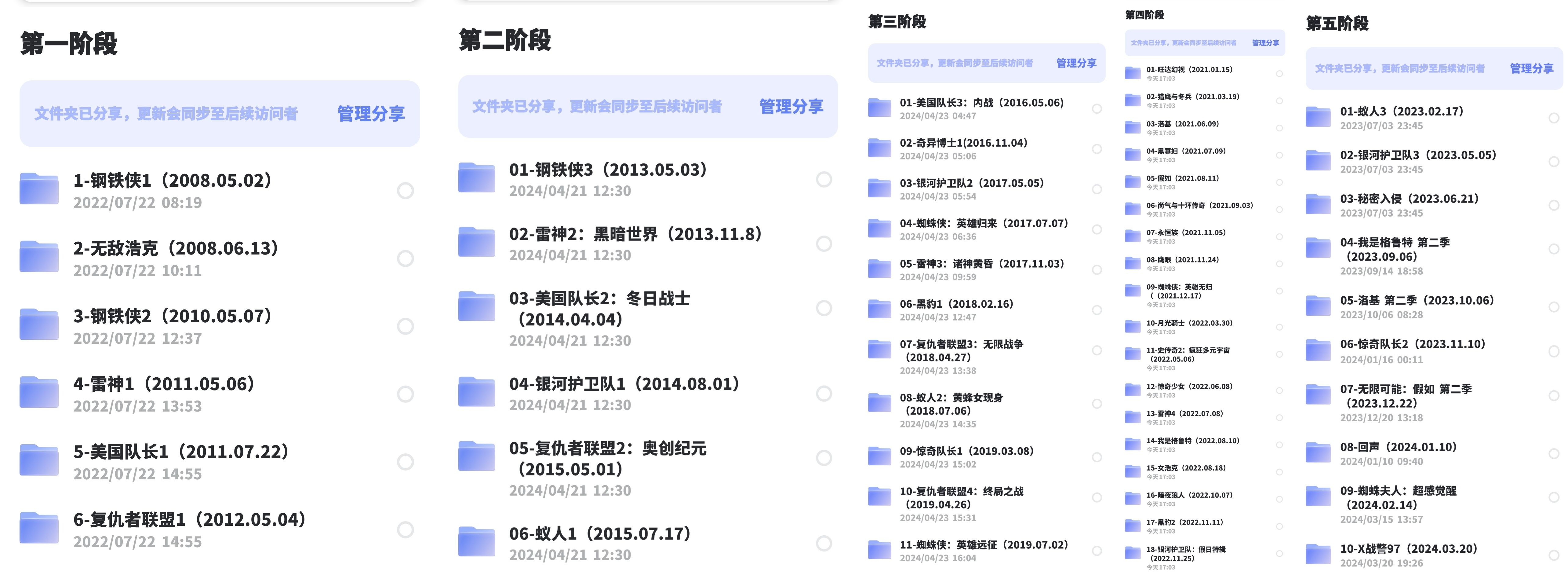Select the circle for 05-洛基 第二季
1568x575 pixels.
(1554, 308)
